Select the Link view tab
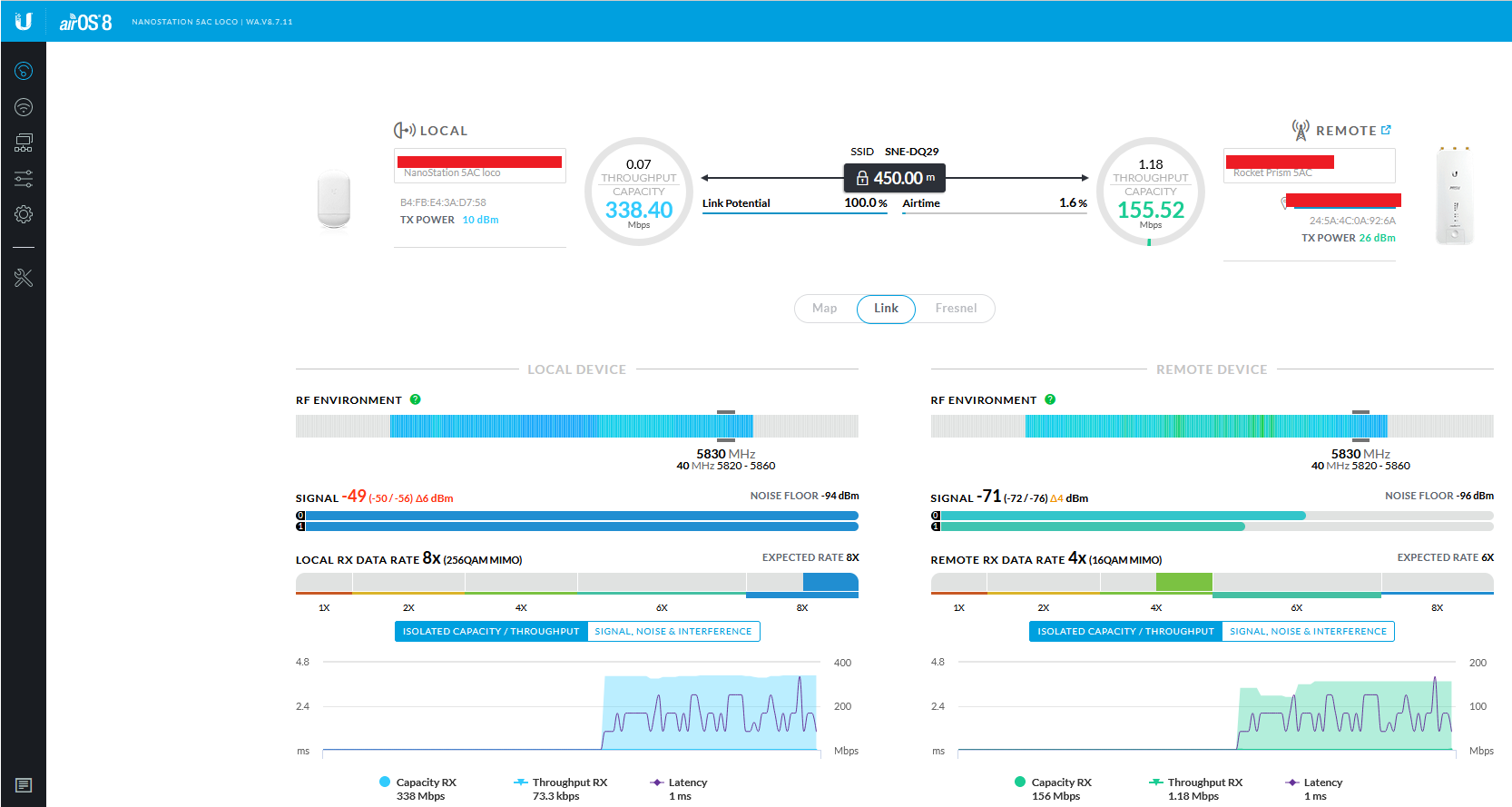Screen dimensions: 1512x807 [886, 309]
